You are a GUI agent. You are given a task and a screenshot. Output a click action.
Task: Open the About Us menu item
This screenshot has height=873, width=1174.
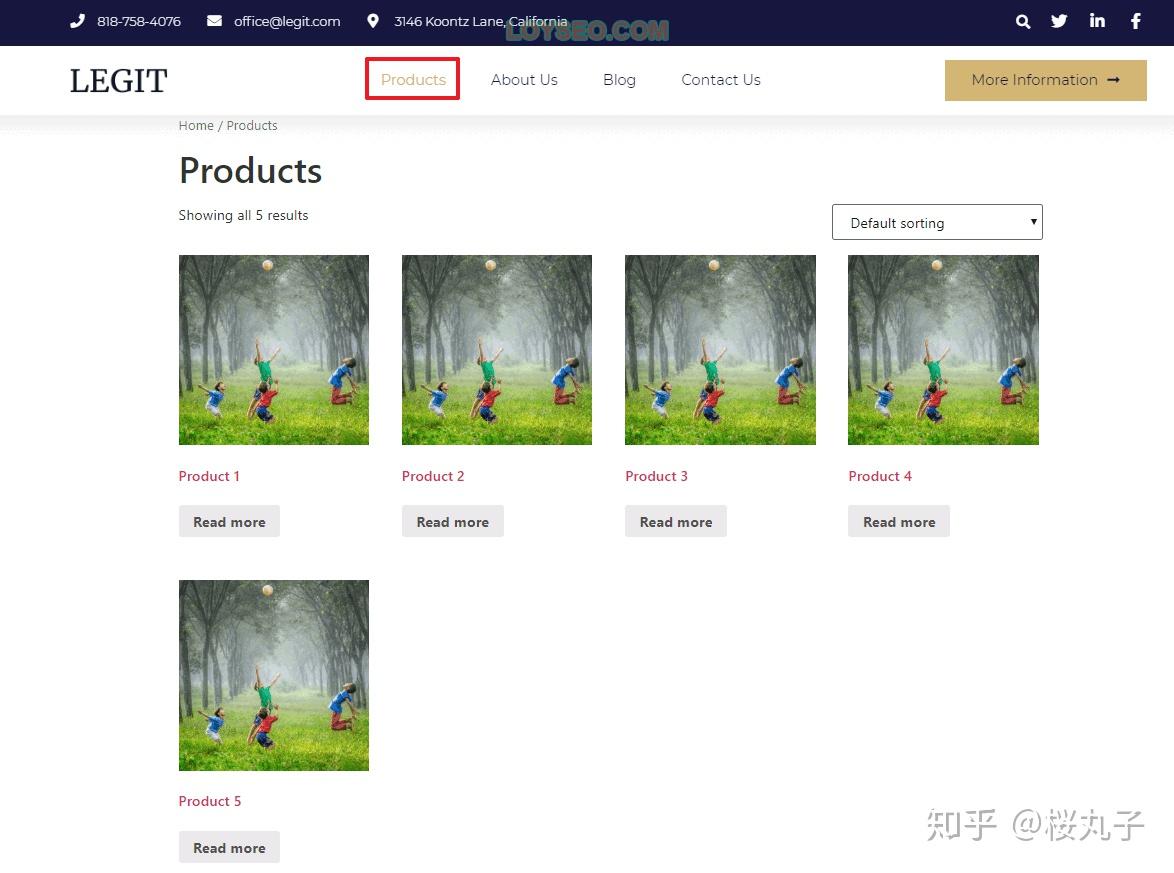524,79
